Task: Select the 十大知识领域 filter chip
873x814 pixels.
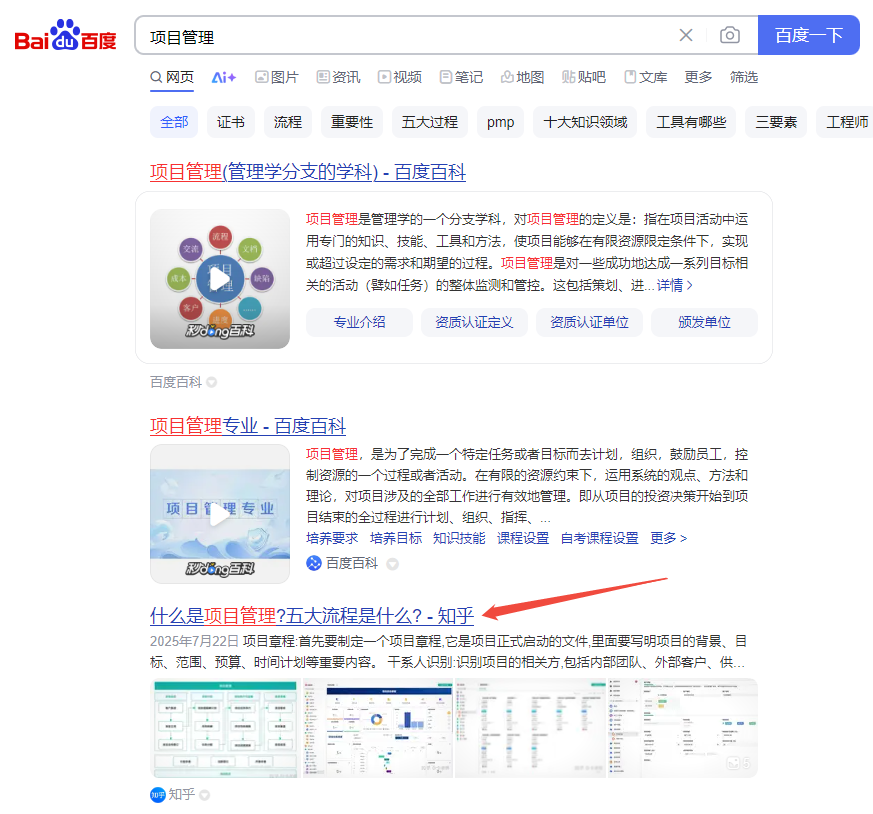Action: [x=585, y=122]
